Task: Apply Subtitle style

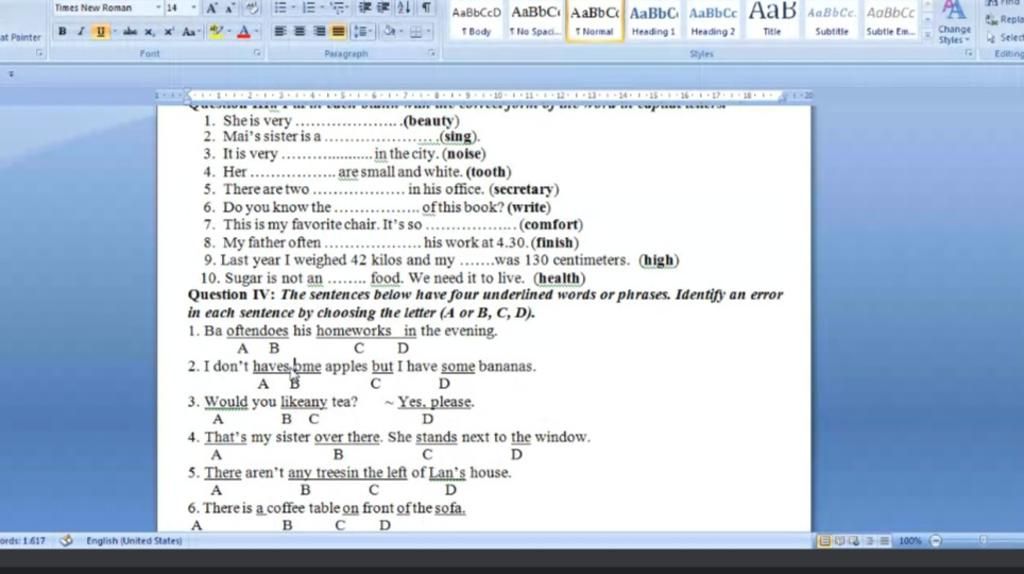Action: point(831,20)
